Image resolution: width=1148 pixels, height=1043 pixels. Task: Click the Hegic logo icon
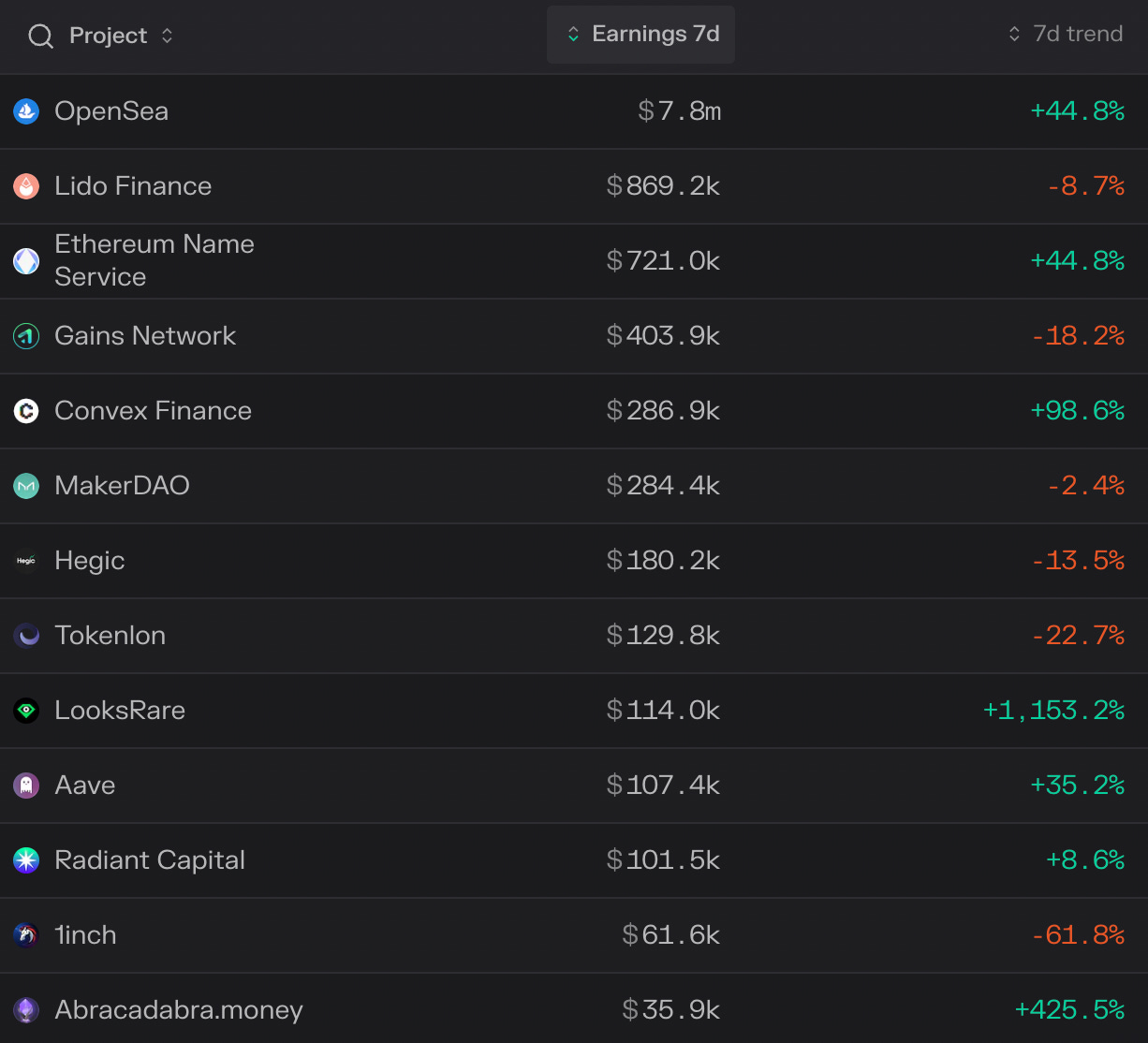pos(26,561)
